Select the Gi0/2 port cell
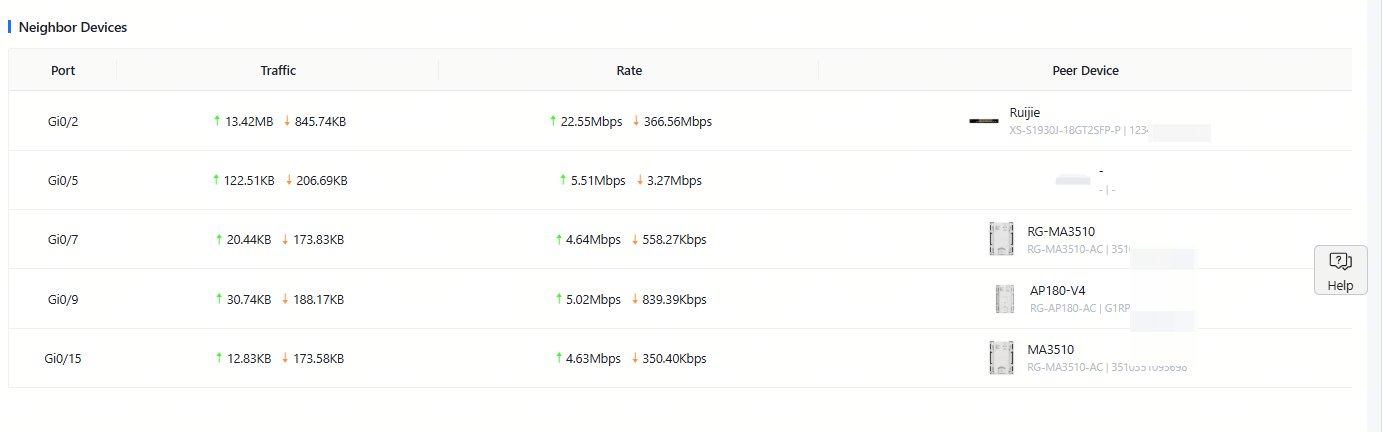This screenshot has height=432, width=1384. (x=63, y=121)
